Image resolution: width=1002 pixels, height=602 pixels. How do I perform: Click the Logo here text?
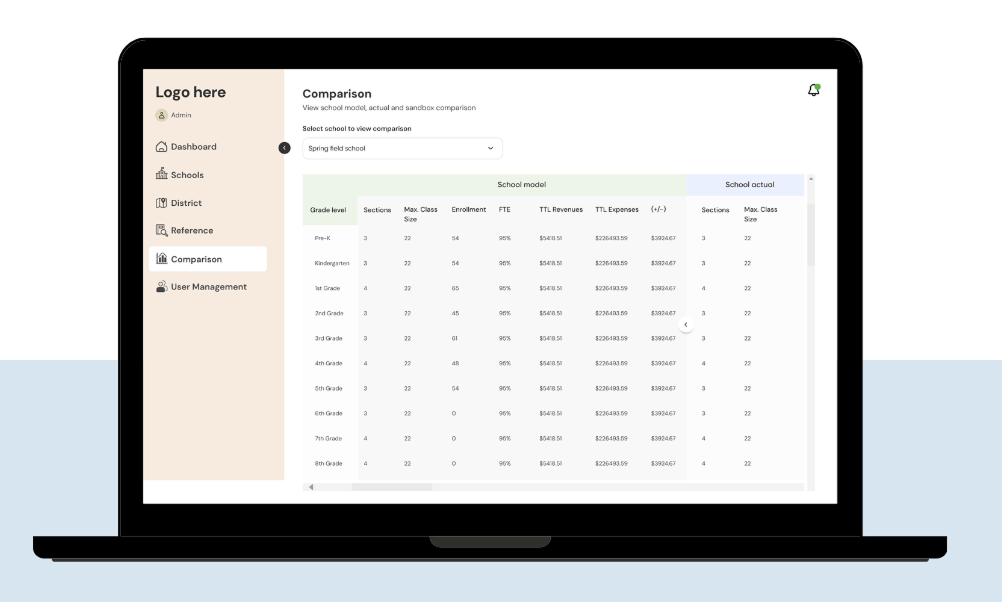tap(190, 93)
